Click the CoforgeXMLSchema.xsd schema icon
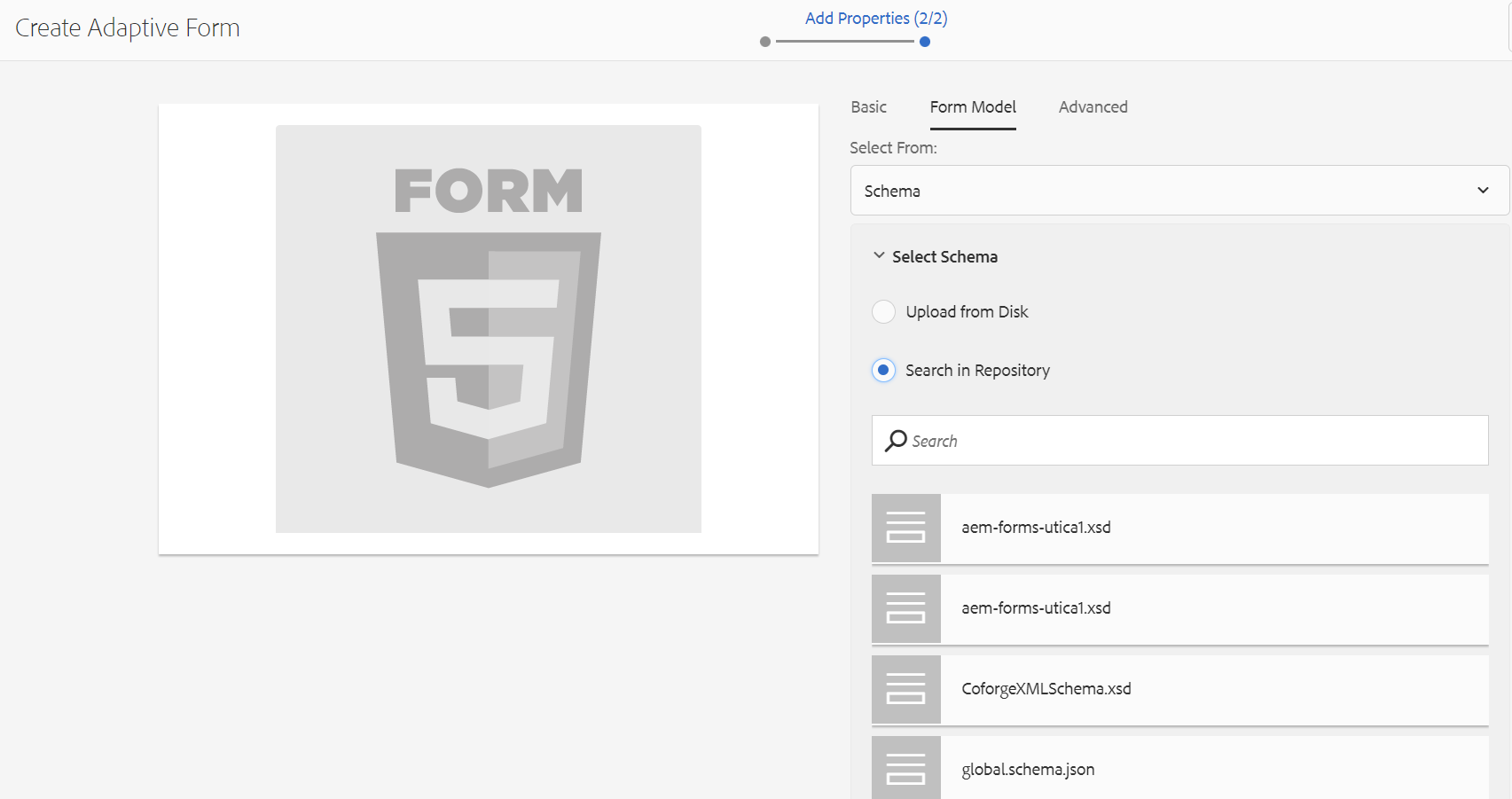 [905, 689]
